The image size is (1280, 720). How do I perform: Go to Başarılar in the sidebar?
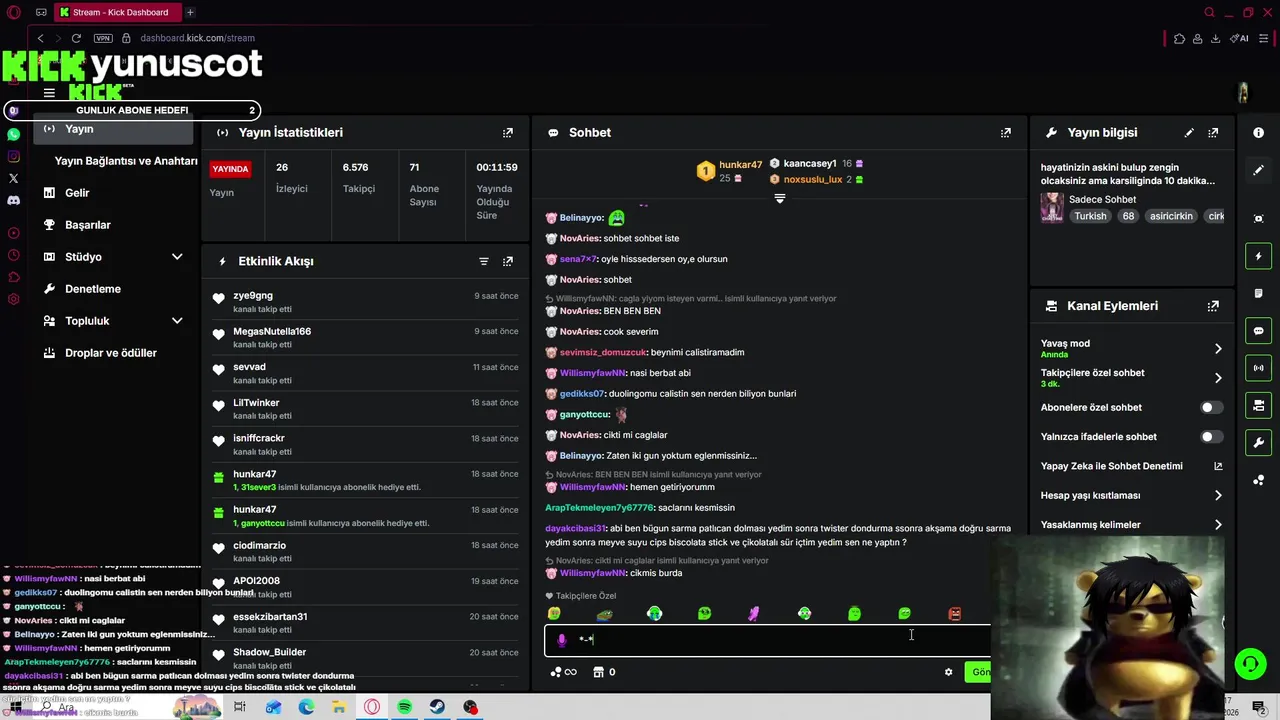click(x=88, y=225)
